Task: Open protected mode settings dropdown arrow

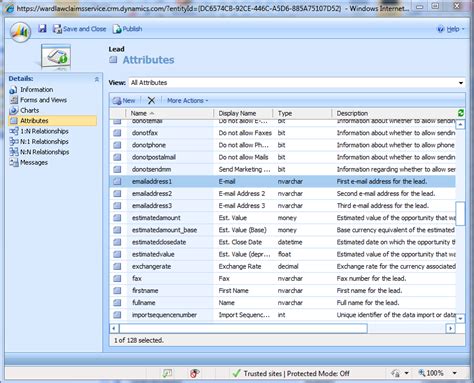Action: [x=406, y=373]
